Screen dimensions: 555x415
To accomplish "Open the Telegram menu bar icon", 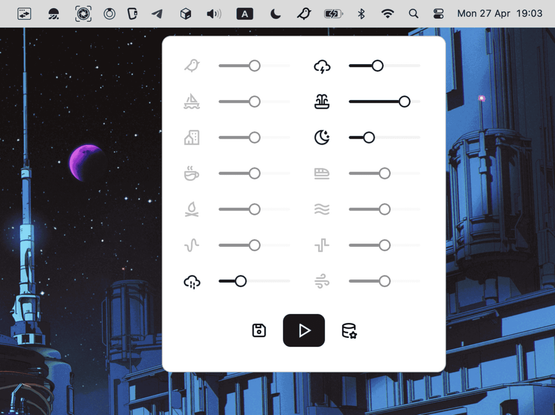I will (x=157, y=14).
